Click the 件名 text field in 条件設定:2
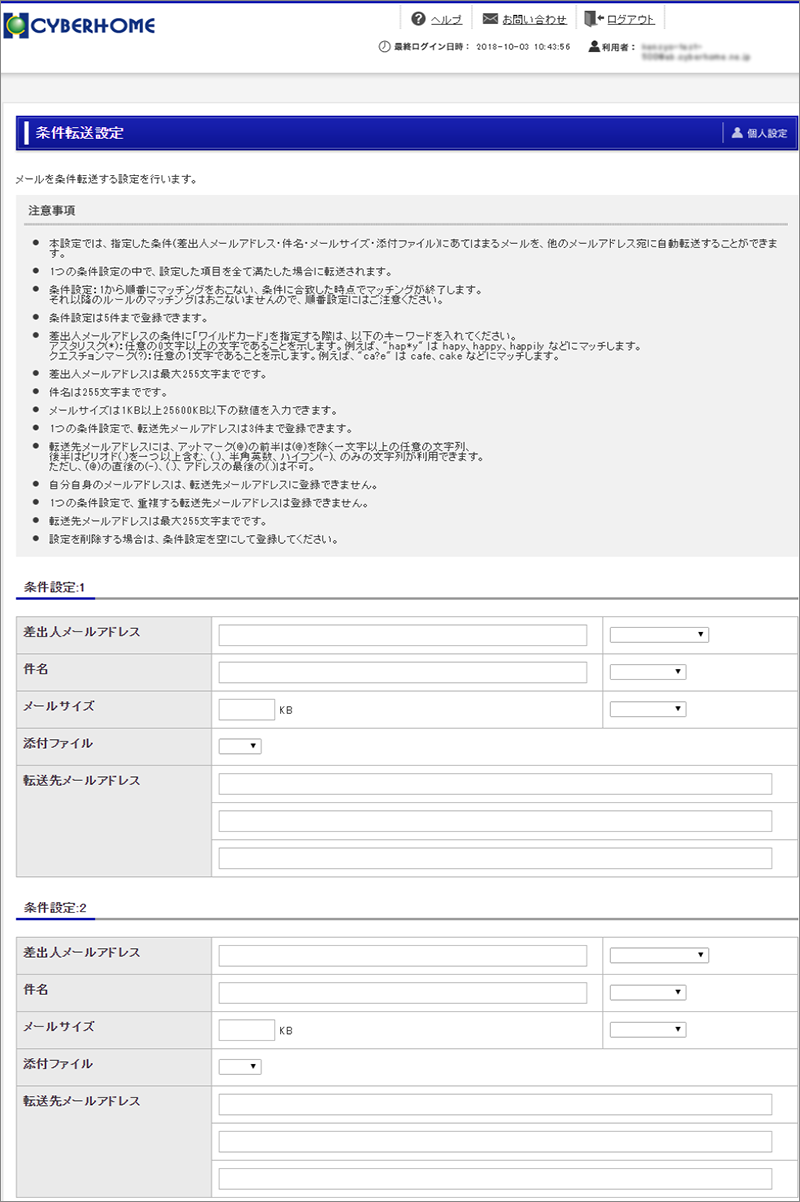The image size is (800, 1202). (402, 992)
